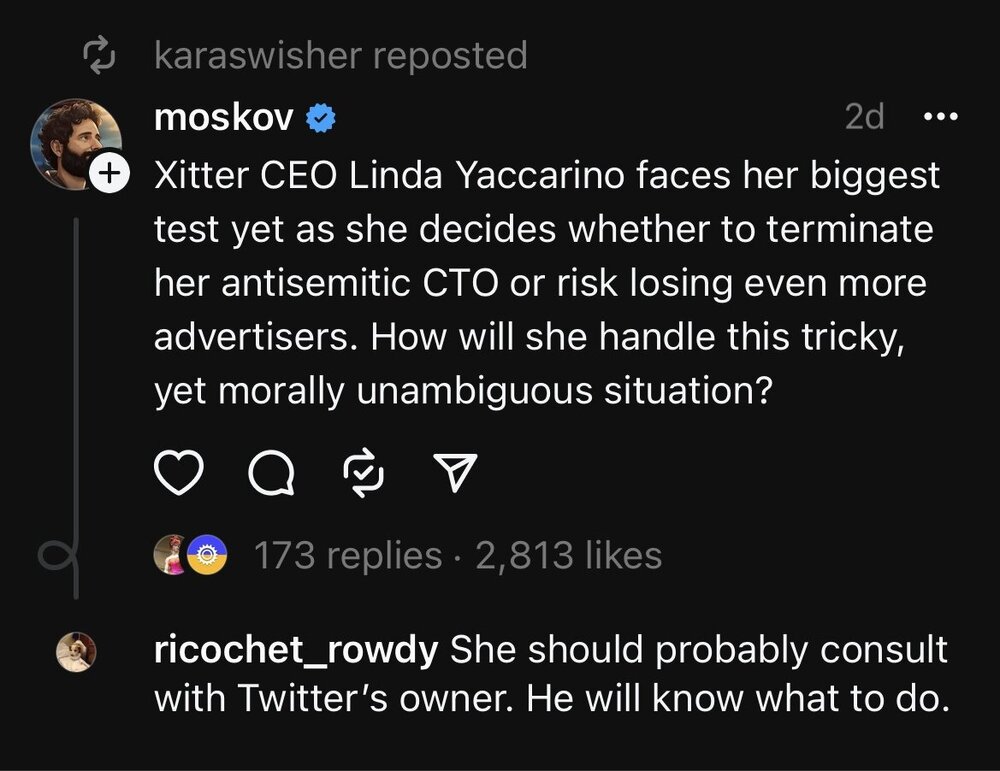Open ricochet_rowdy's profile avatar
This screenshot has width=1000, height=771.
click(x=77, y=652)
